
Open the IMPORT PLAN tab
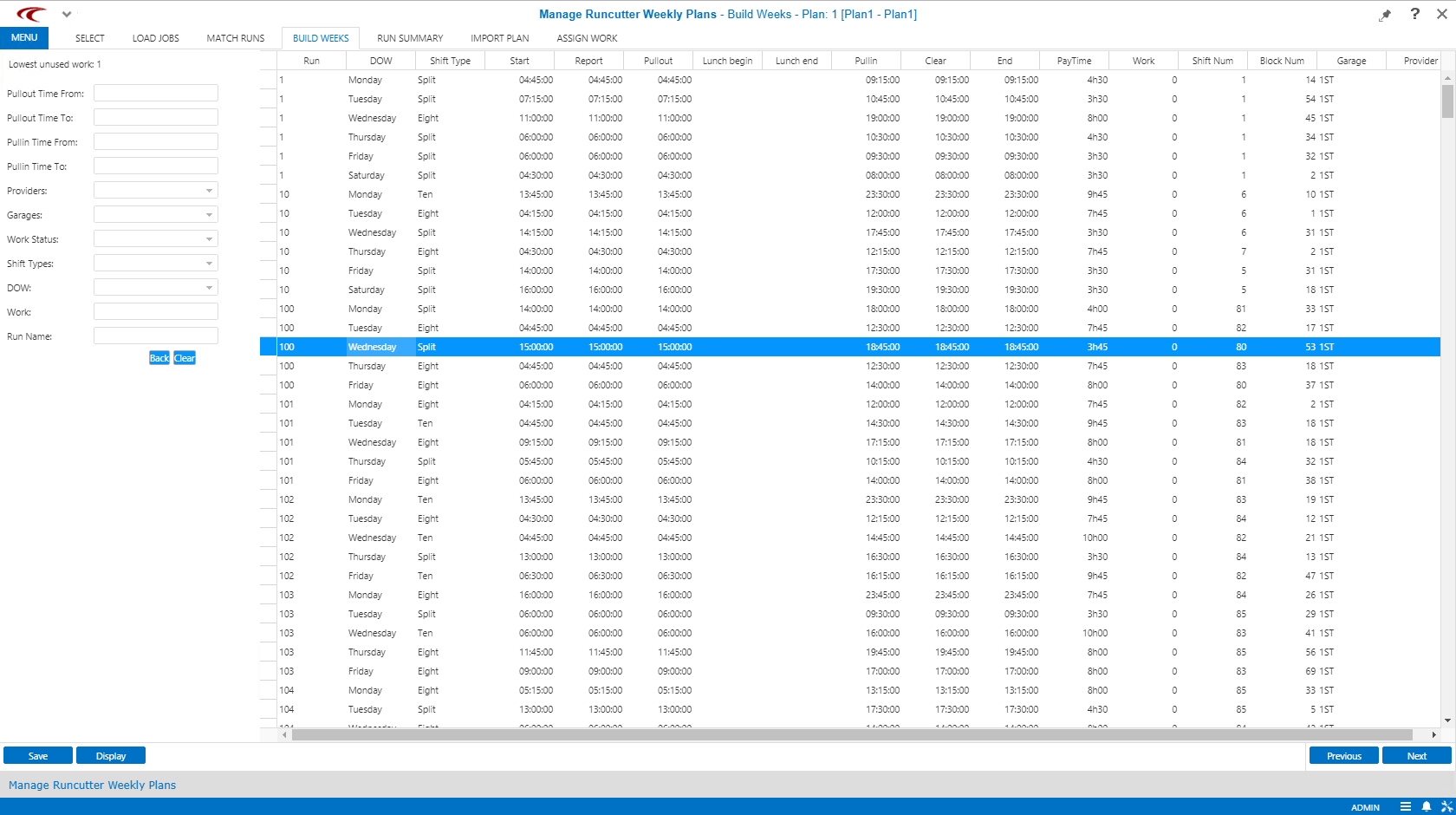(x=500, y=38)
